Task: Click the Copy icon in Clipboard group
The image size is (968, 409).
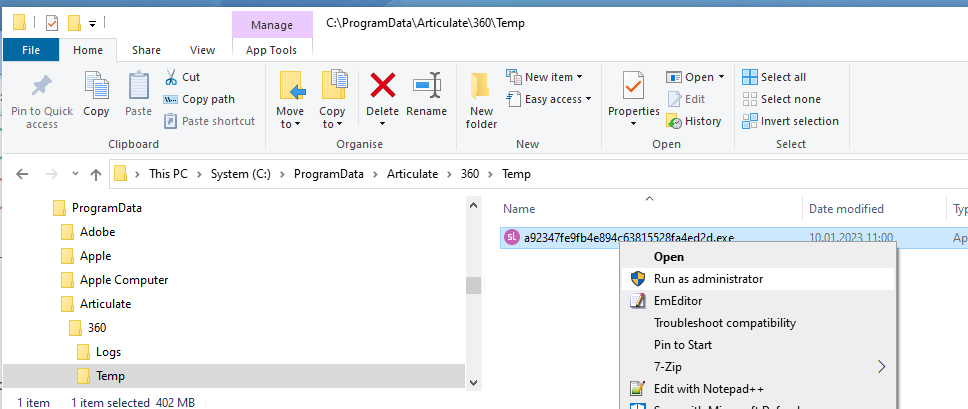Action: 96,86
